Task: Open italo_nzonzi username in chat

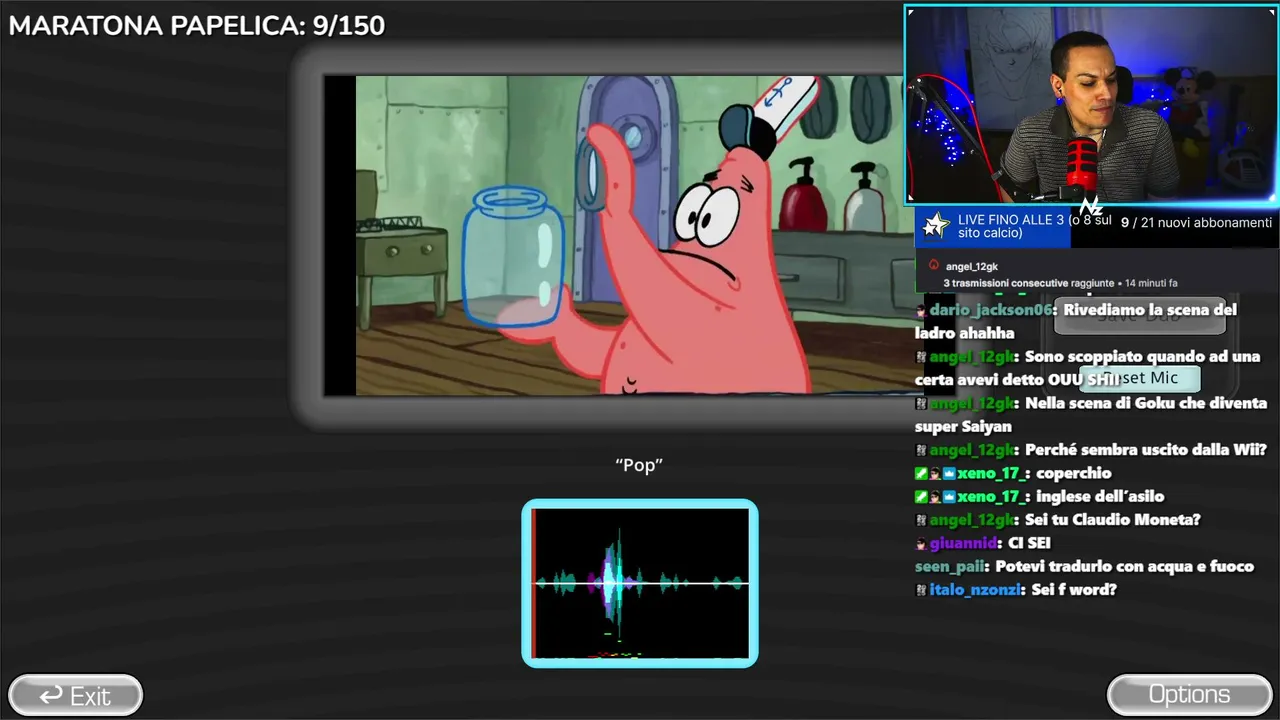Action: pos(975,589)
